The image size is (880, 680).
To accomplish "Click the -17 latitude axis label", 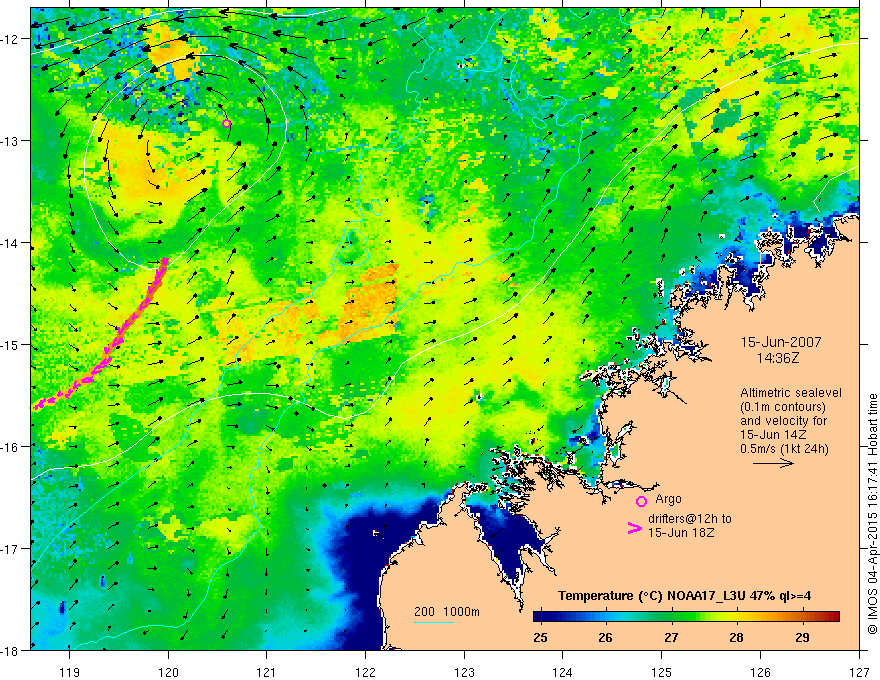I will click(x=10, y=548).
